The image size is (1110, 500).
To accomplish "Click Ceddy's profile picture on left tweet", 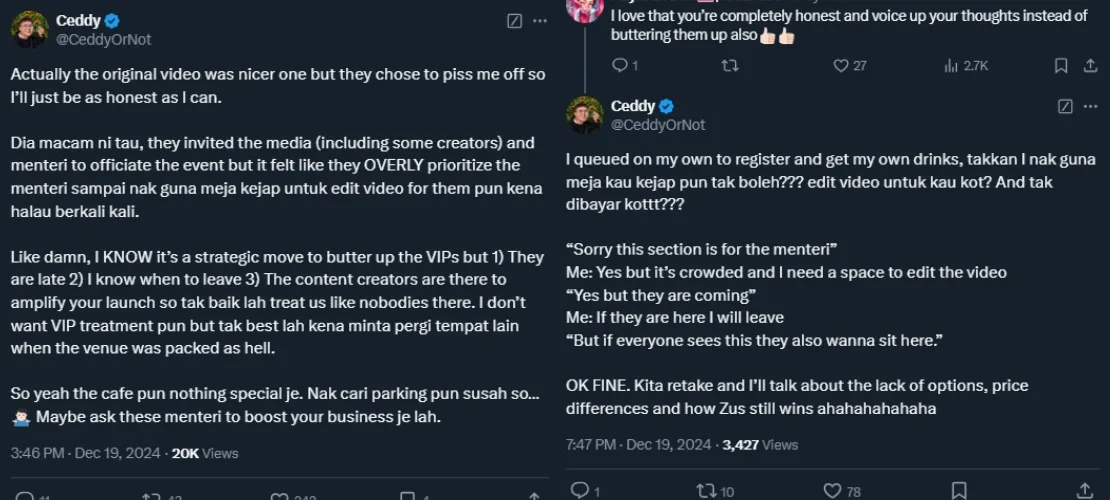I will [x=29, y=29].
